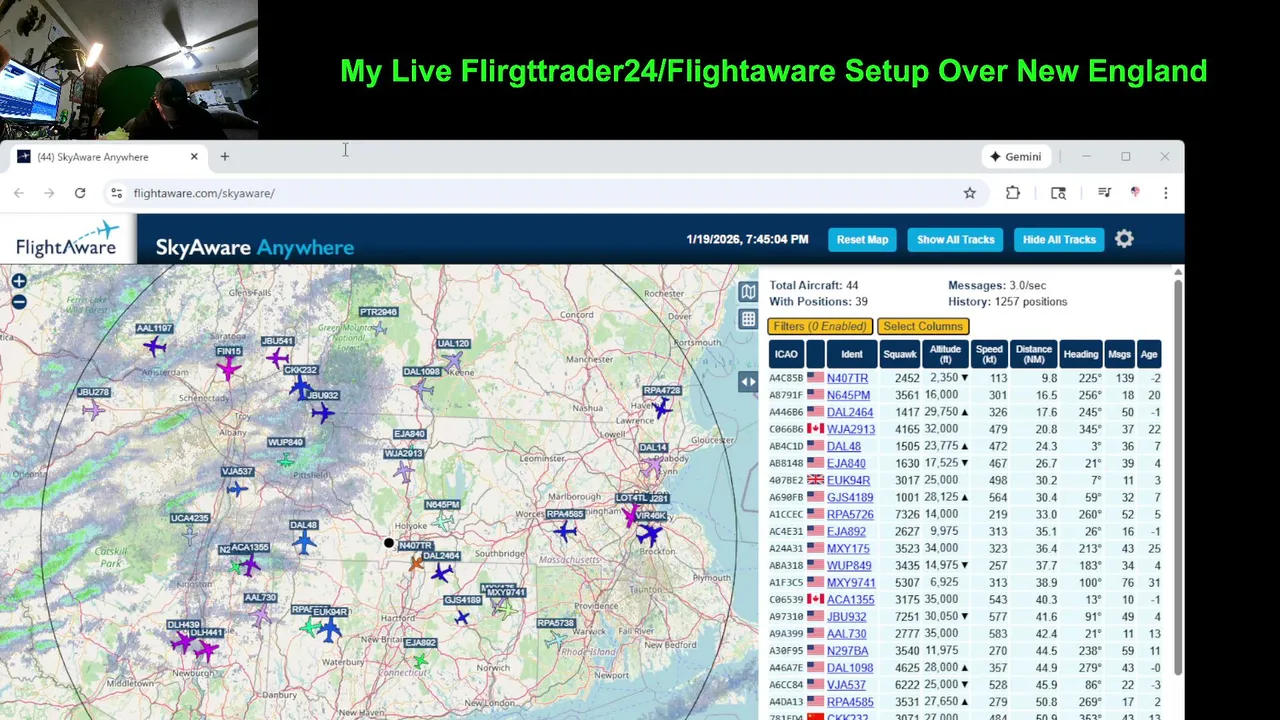Viewport: 1280px width, 720px height.
Task: Open a new browser tab
Action: click(x=225, y=156)
